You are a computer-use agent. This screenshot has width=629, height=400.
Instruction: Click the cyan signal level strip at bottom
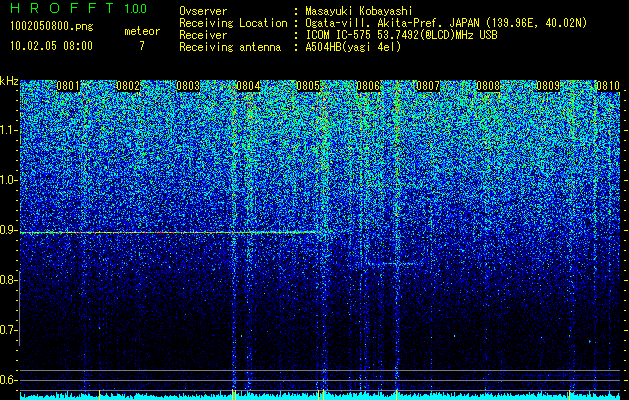pos(320,396)
